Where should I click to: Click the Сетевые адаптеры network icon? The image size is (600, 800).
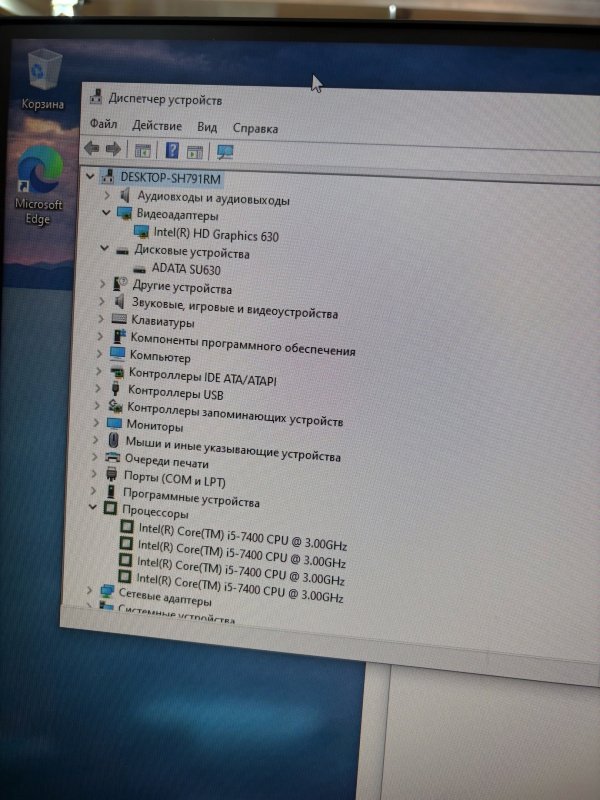pos(107,591)
